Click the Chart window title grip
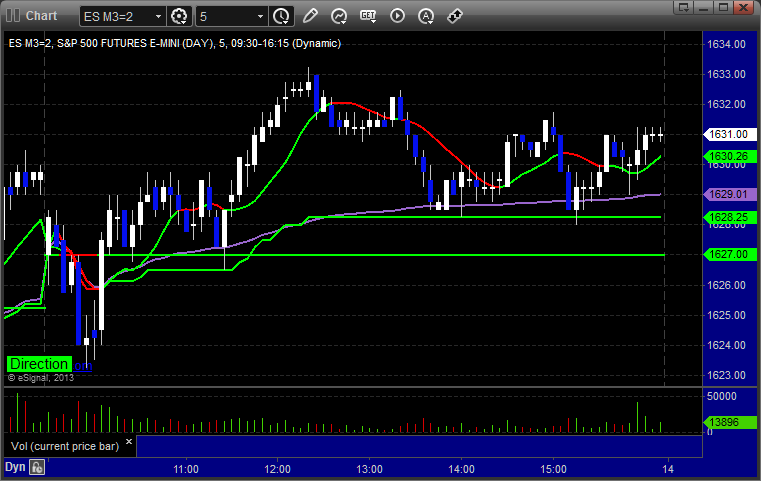 (13, 16)
